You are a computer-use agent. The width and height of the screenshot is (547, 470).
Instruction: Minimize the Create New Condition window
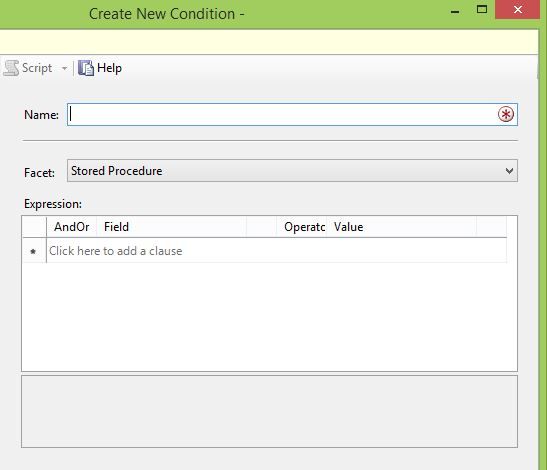pos(455,11)
